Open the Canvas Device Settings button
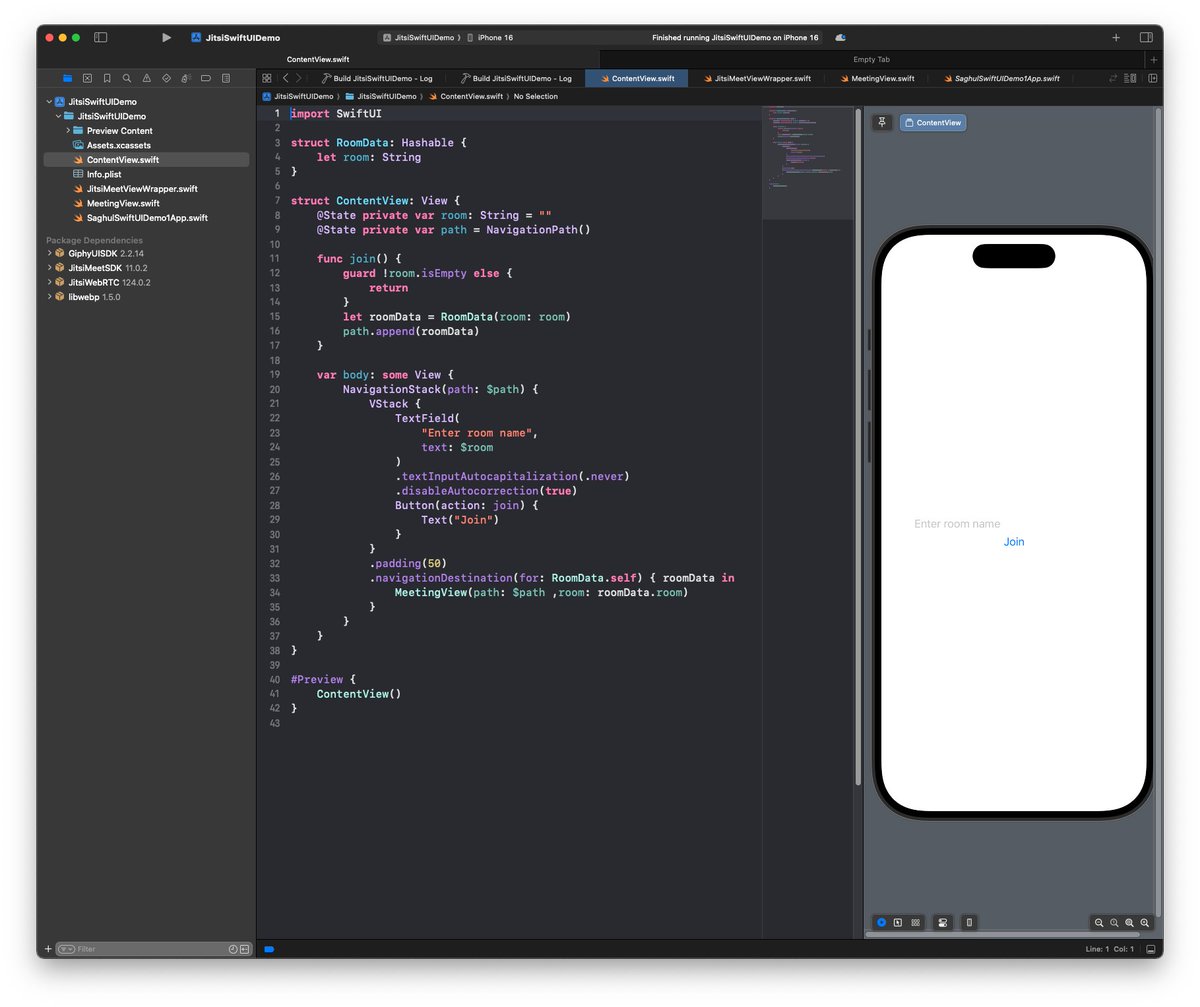1200x1007 pixels. 943,922
